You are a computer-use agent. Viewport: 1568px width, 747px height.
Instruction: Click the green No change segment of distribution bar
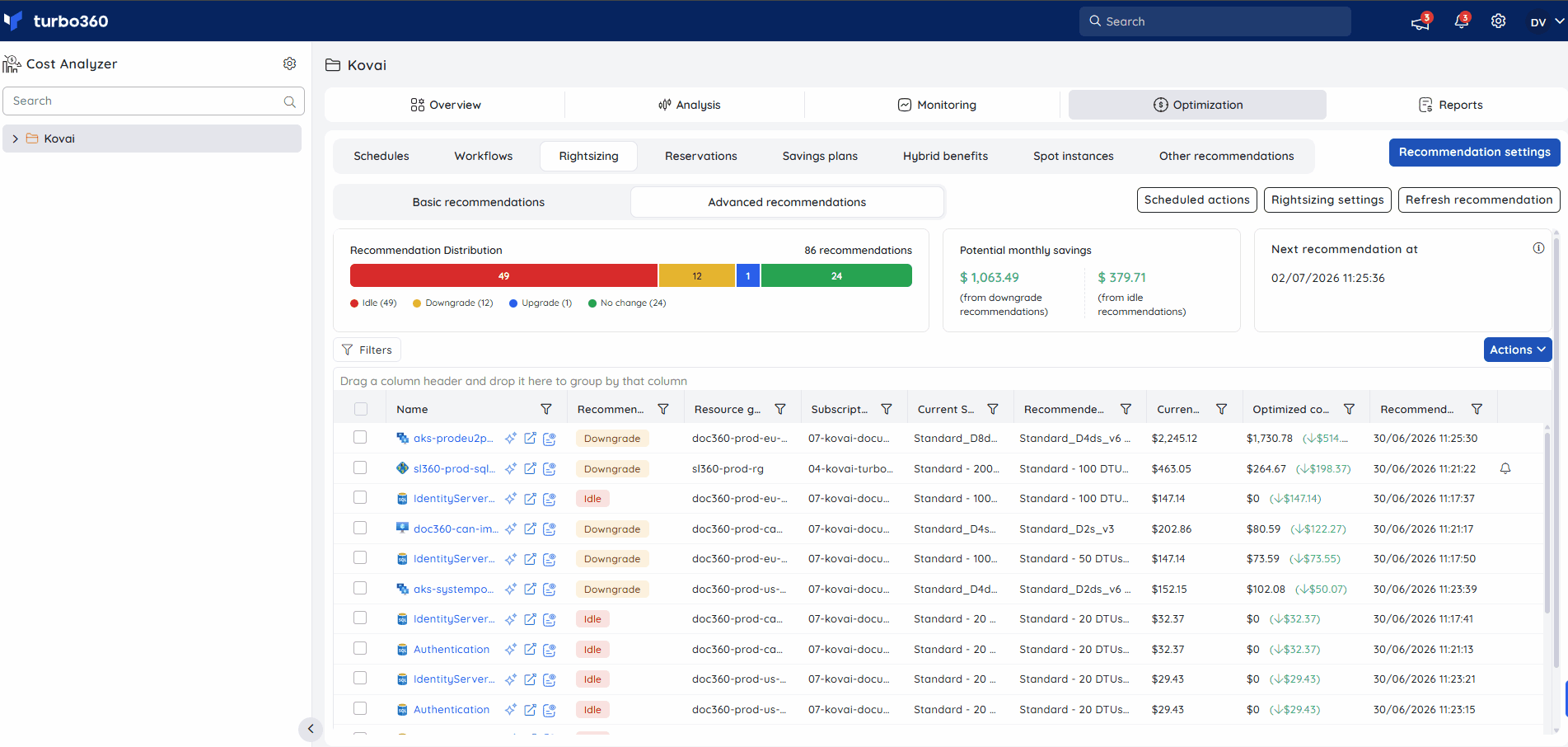[836, 275]
